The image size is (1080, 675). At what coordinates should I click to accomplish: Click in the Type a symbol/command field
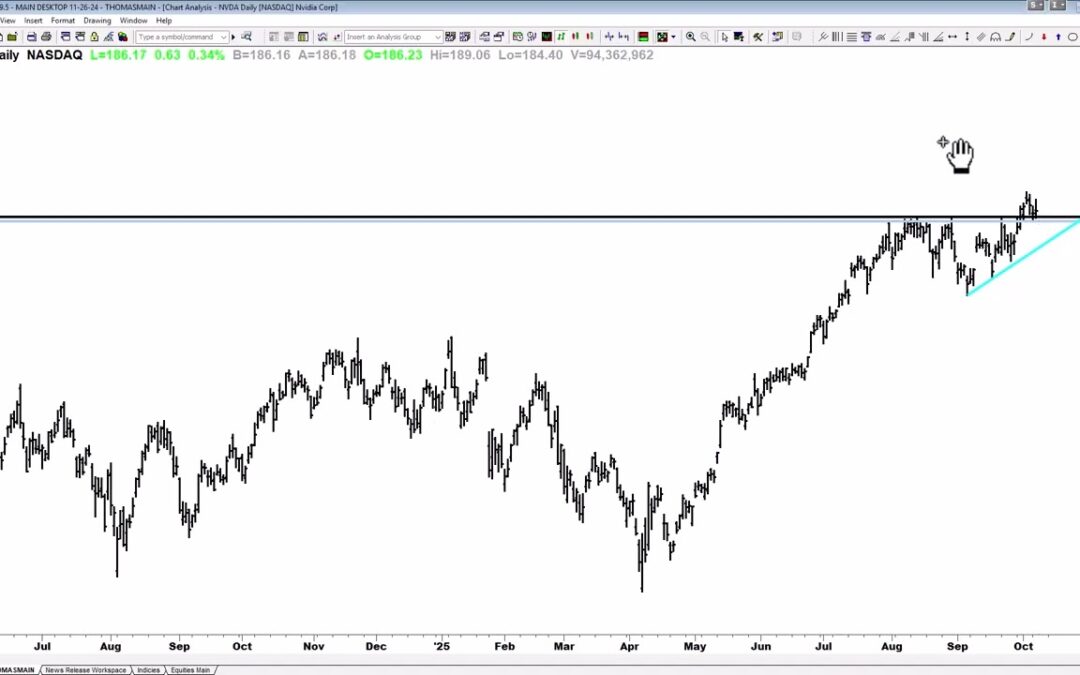pos(175,37)
